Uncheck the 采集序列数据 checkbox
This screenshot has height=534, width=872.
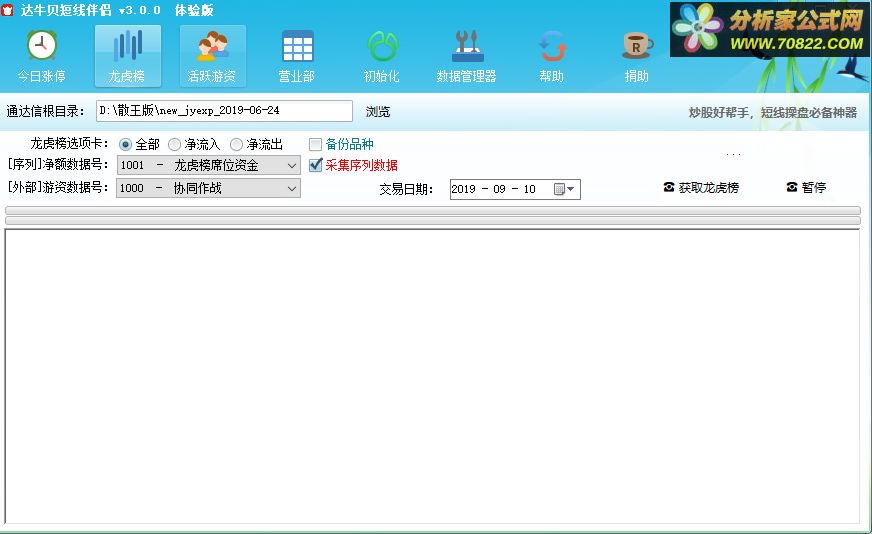tap(315, 165)
